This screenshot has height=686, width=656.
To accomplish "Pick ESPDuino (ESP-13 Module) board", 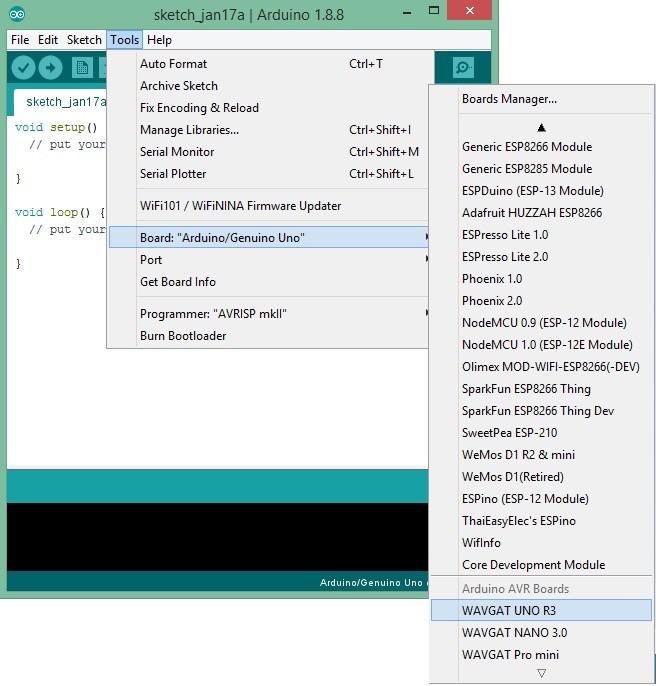I will [541, 191].
